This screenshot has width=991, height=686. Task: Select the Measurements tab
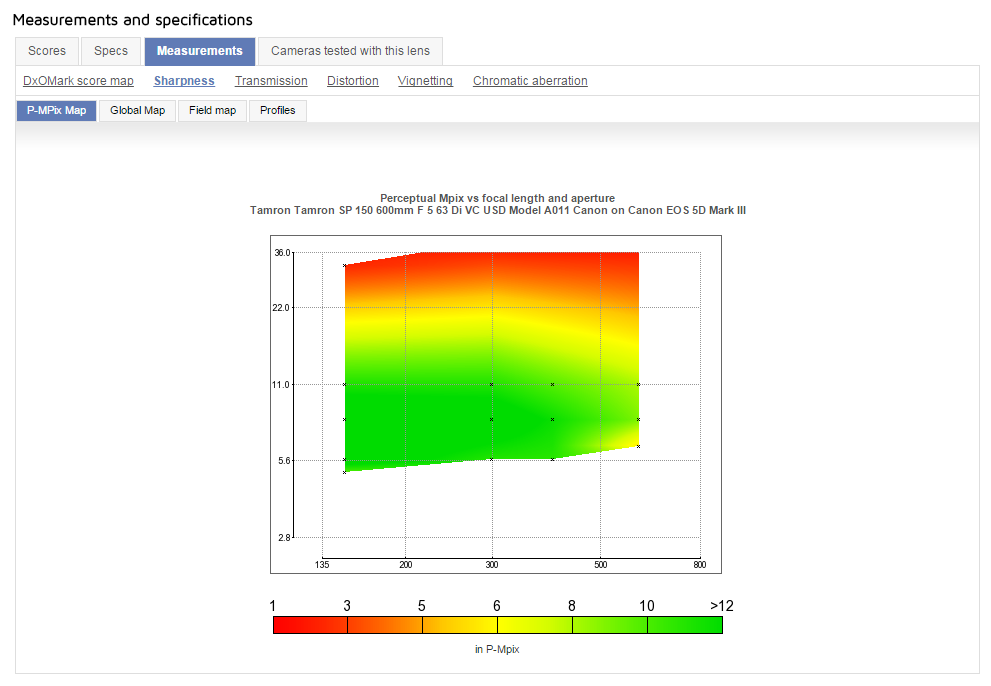(x=200, y=51)
